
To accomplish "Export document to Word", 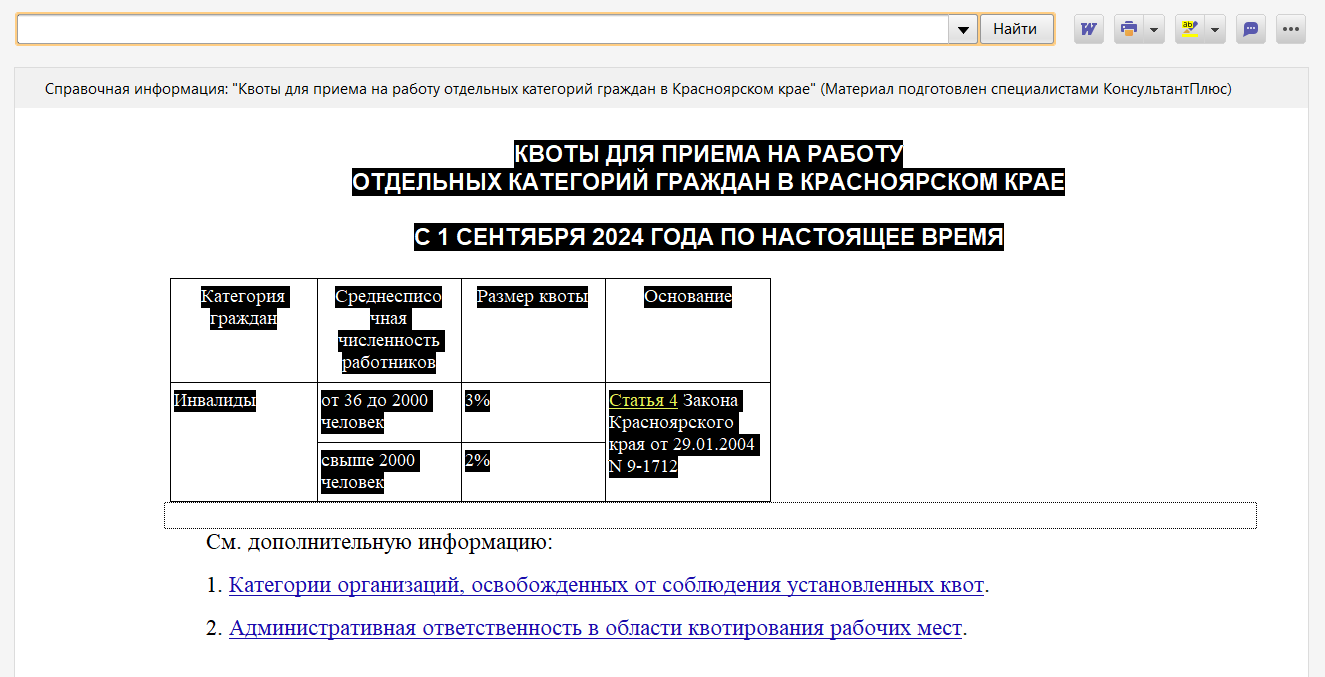I will coord(1088,29).
